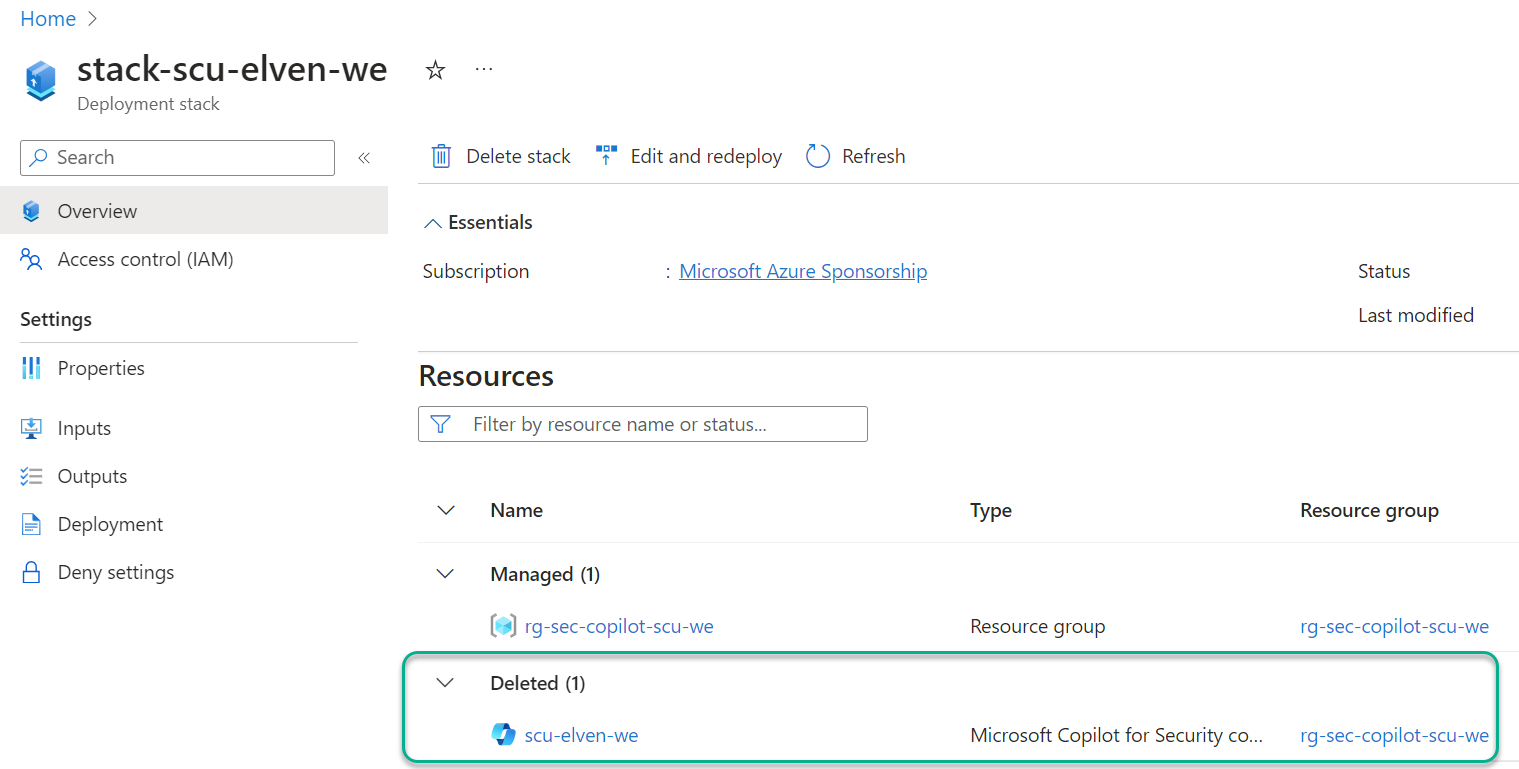Click the funnel filter icon in Resources
Screen dimensions: 1519x769
(440, 424)
